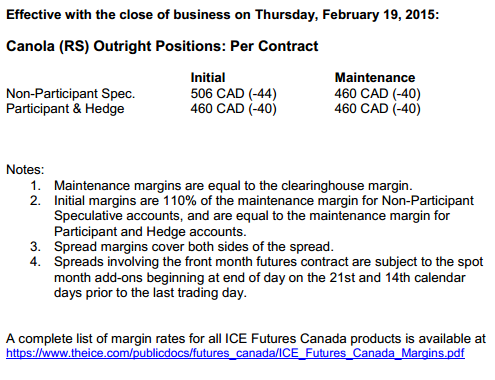Viewport: 495px width, 380px height.
Task: Click 'days prior to the last trading day' line
Action: pos(150,293)
